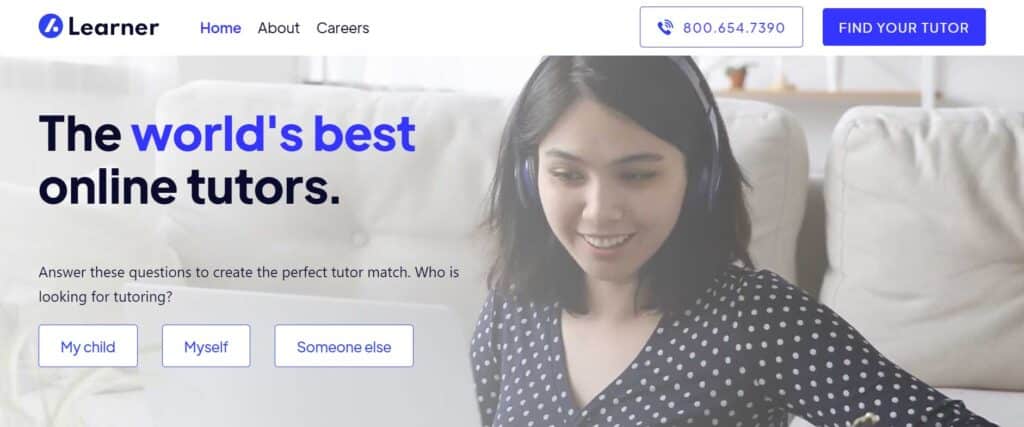Pick the Someone else option
The image size is (1024, 427).
tap(344, 346)
